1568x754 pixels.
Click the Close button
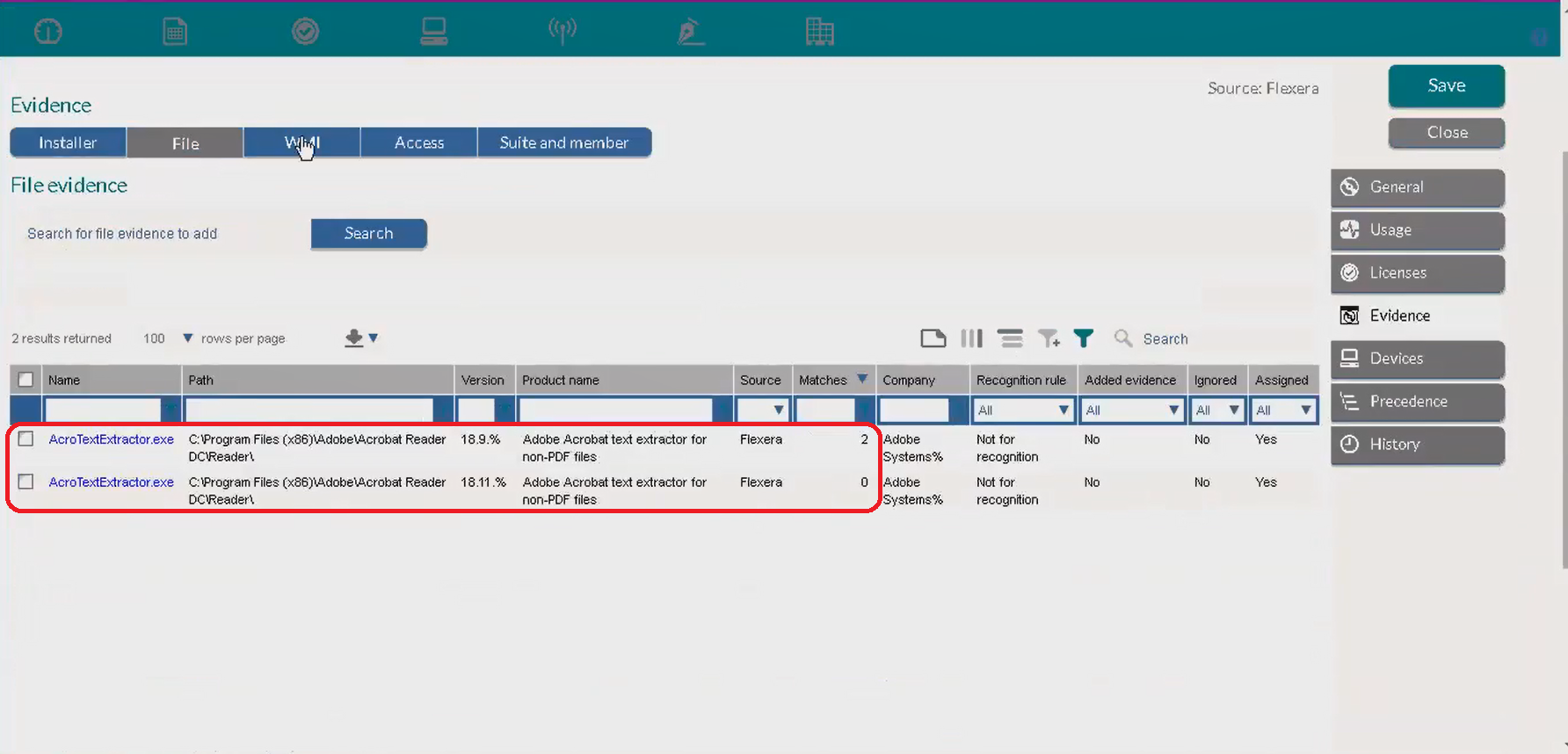pyautogui.click(x=1447, y=133)
